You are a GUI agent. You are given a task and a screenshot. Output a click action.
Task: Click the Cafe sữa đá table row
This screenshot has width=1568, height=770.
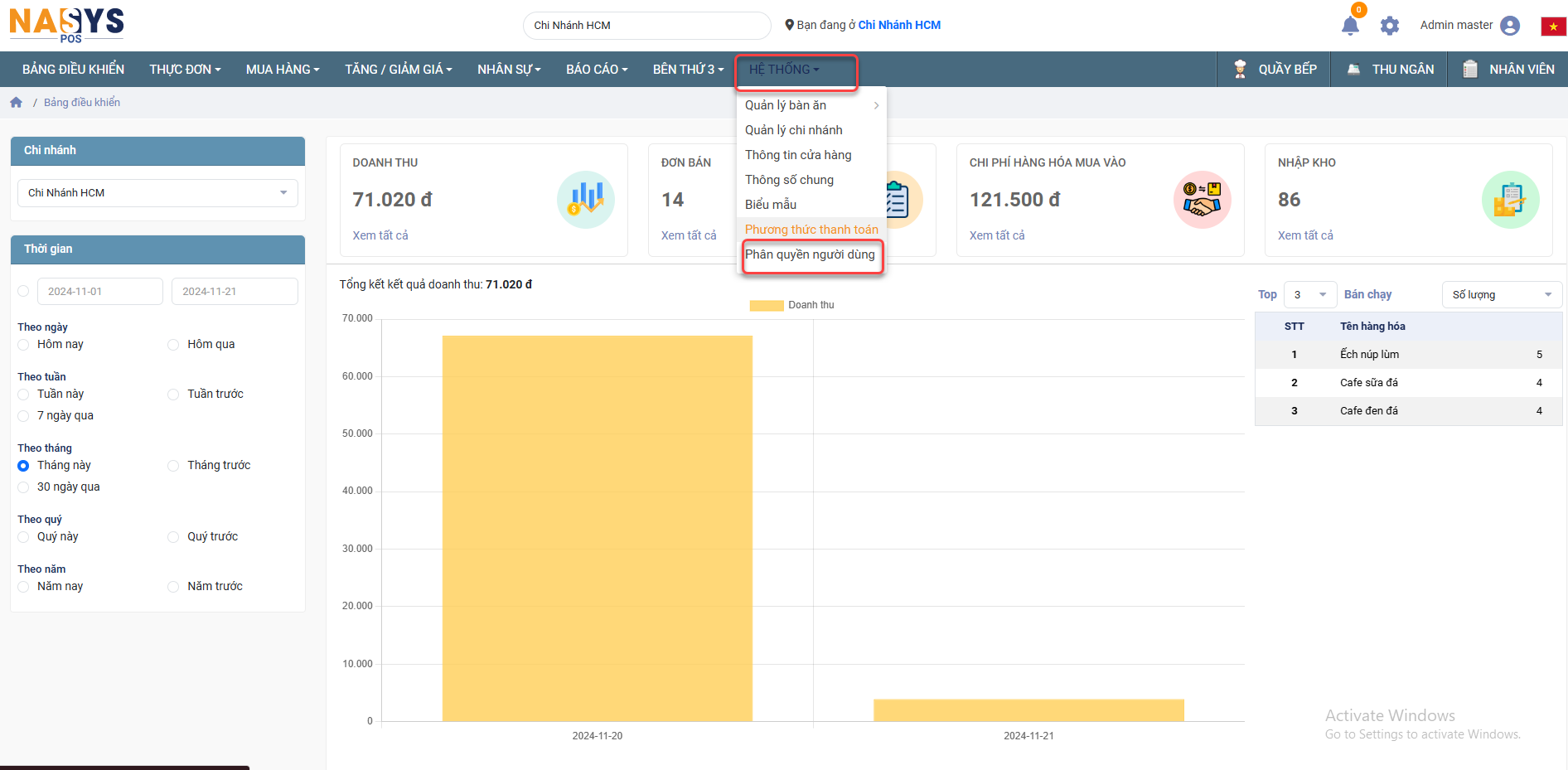click(1409, 383)
